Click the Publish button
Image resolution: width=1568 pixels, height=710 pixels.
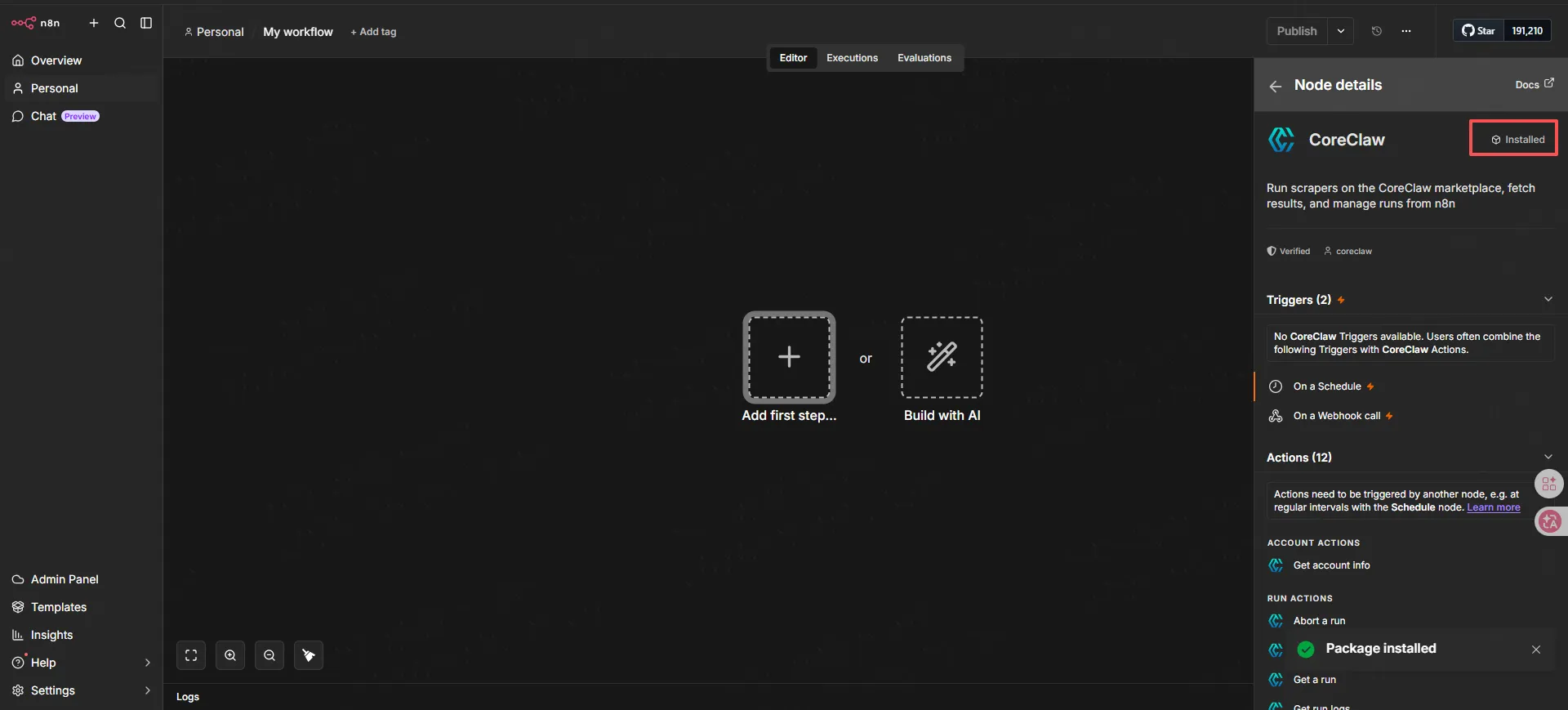(x=1297, y=31)
